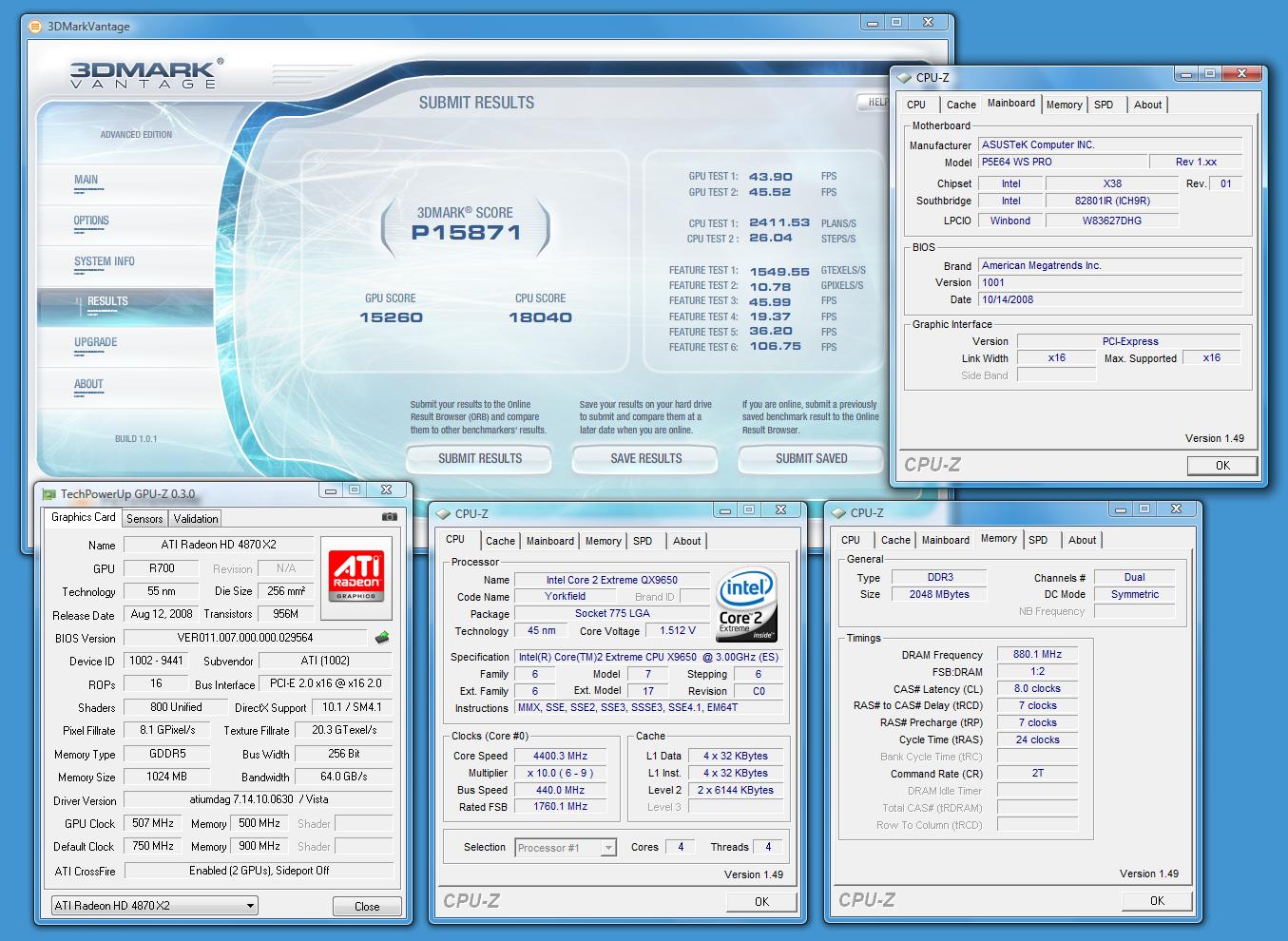Click the BIOS Version field in GPU-Z
This screenshot has height=941, width=1288.
point(245,638)
